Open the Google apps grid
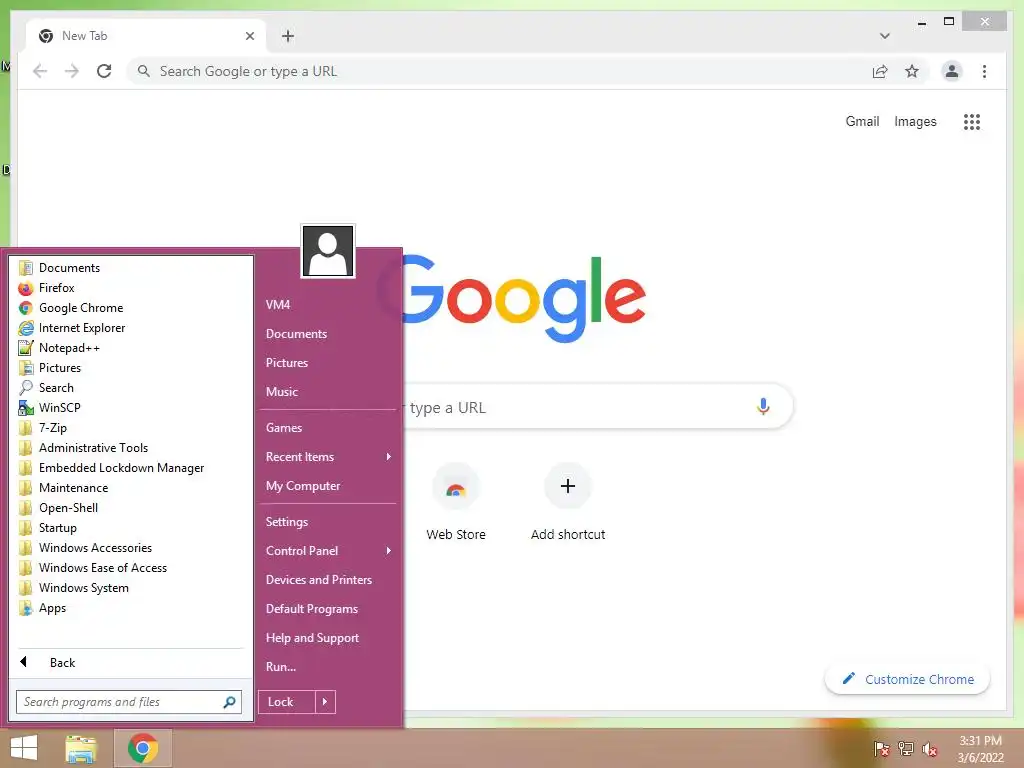 972,121
